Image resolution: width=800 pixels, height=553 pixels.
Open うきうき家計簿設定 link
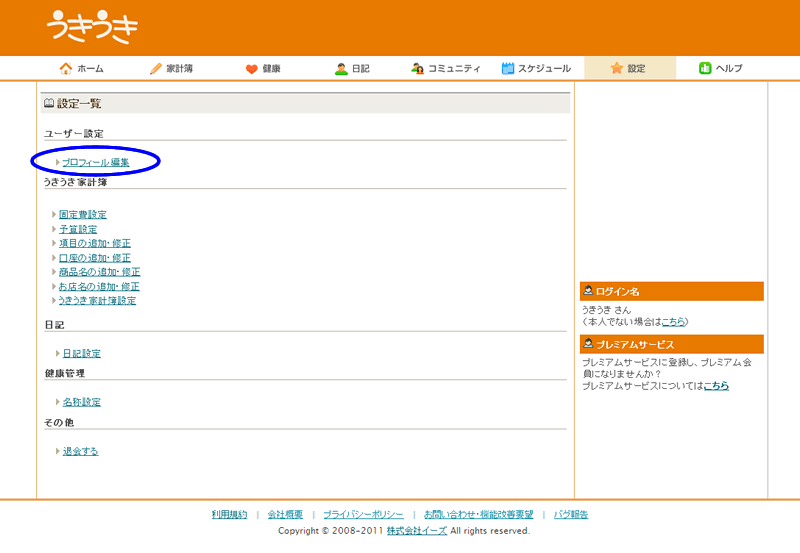click(x=97, y=300)
